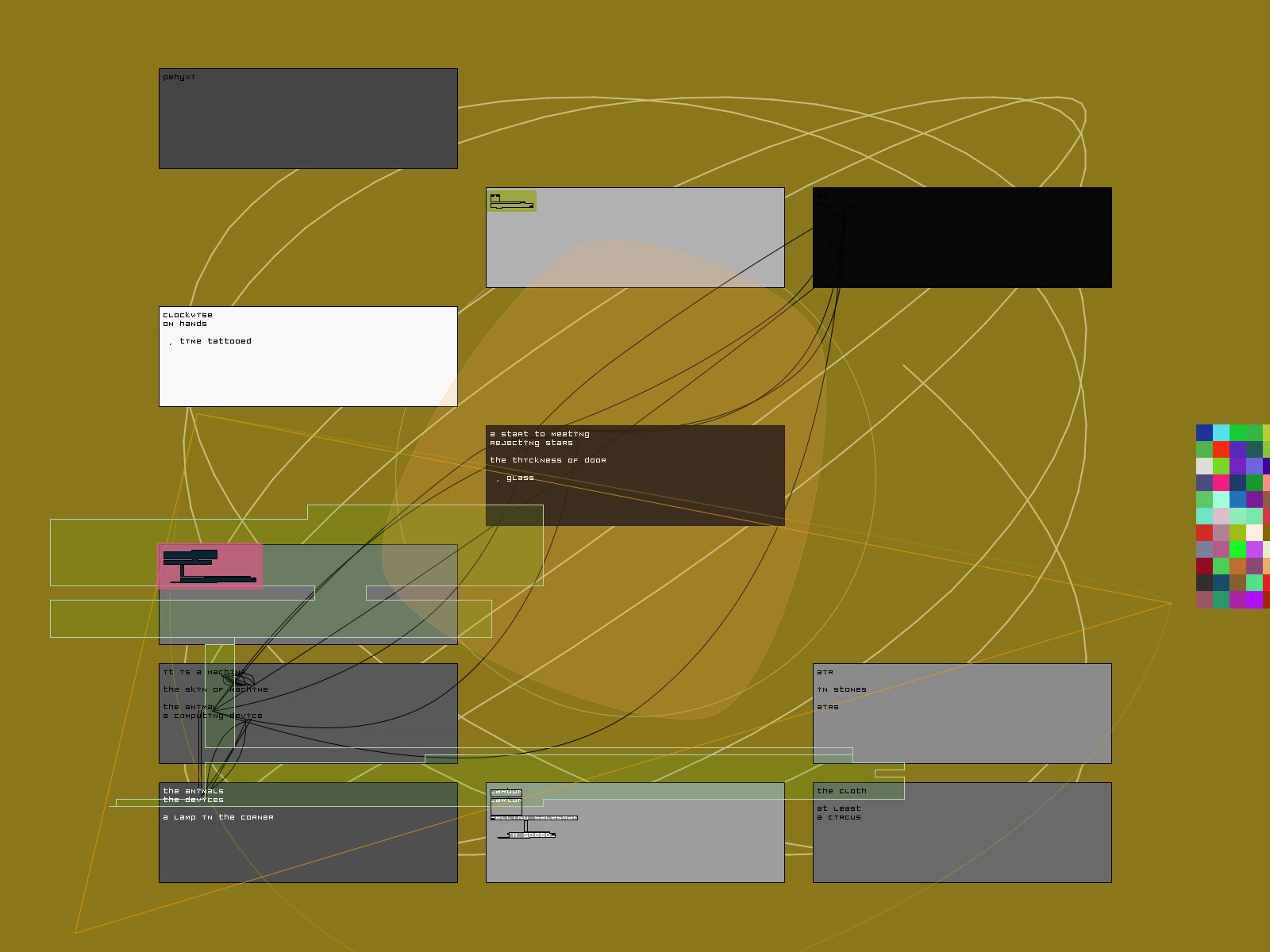The image size is (1270, 952).
Task: Click the 'clockwise on hands' text in white panel
Action: click(x=188, y=319)
